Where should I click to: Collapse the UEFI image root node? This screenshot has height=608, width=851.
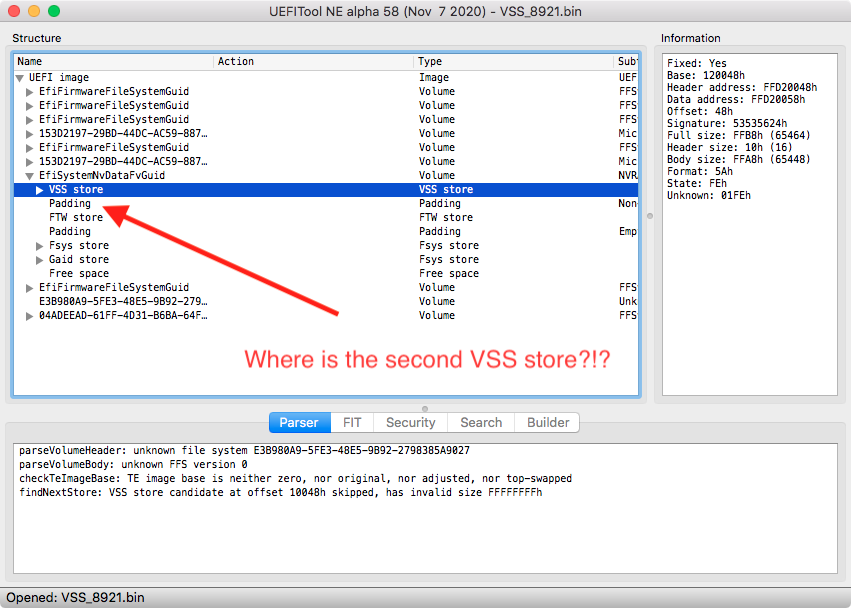[20, 78]
